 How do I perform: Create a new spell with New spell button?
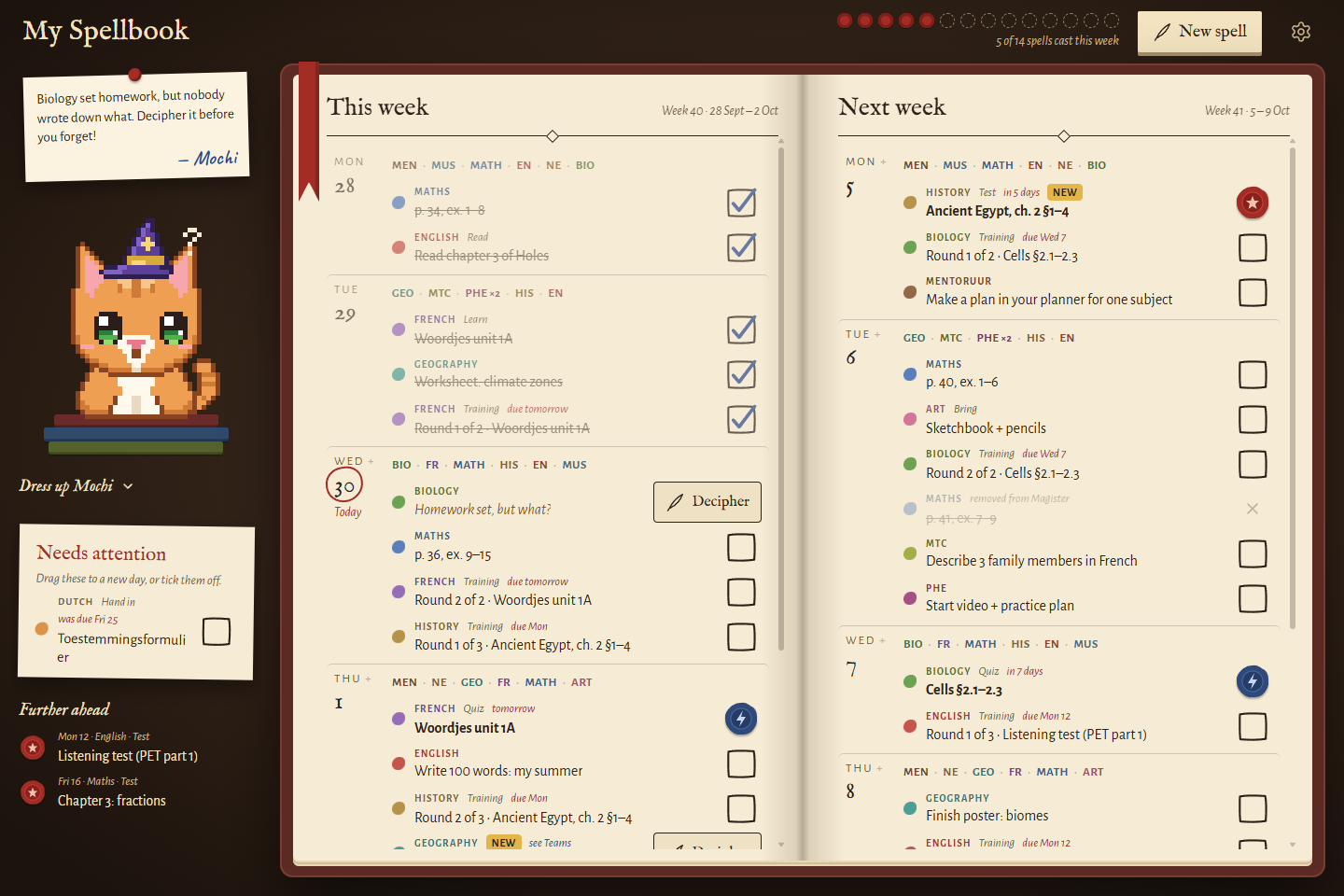(x=1199, y=32)
